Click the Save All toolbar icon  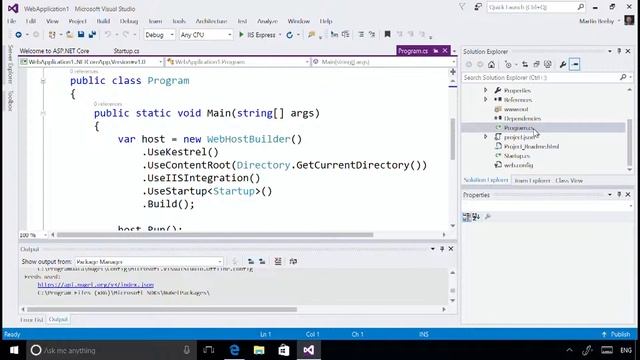[92, 35]
